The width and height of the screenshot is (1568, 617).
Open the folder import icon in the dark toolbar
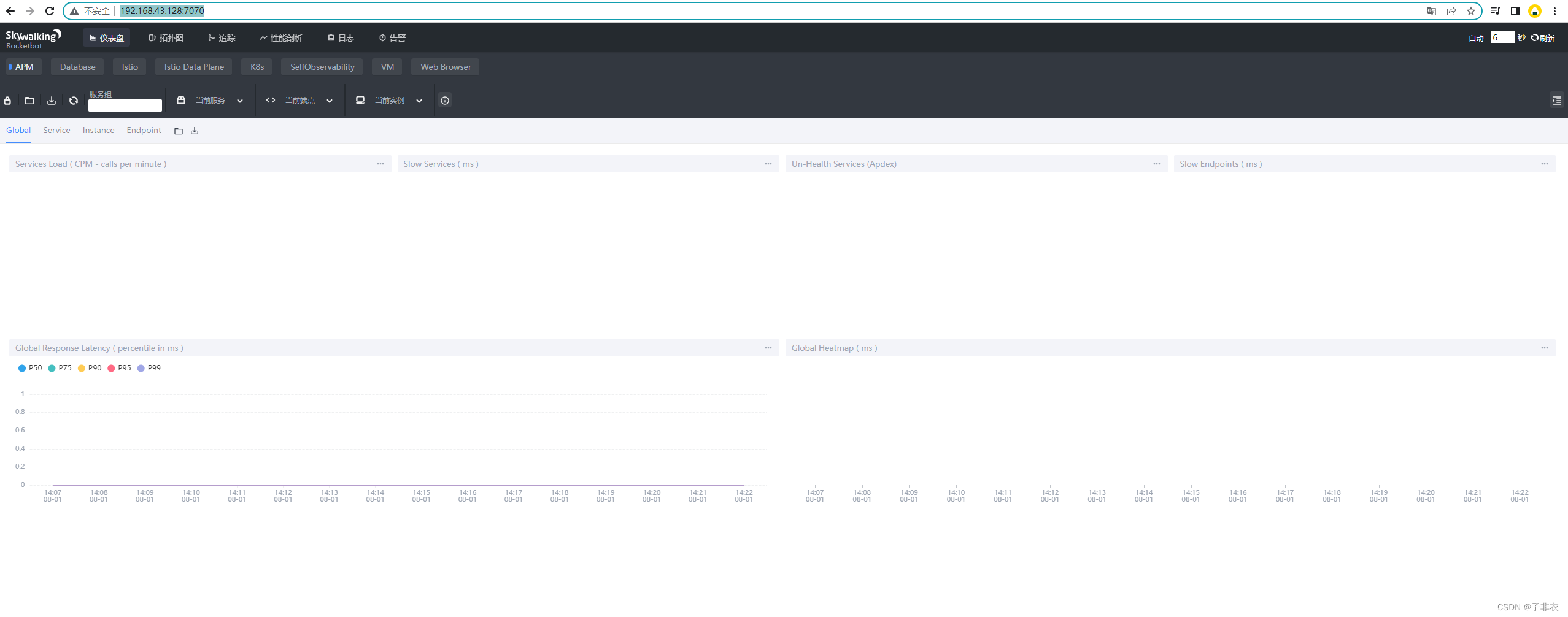29,101
